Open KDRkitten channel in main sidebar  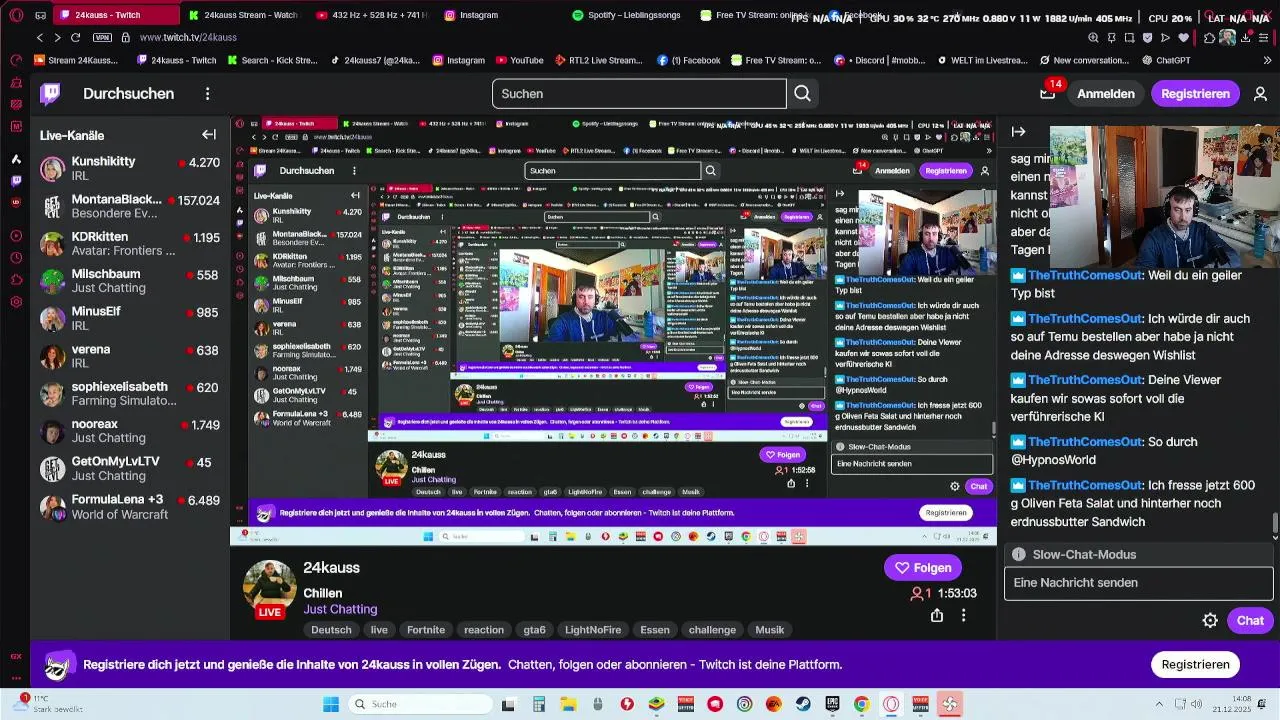(130, 244)
